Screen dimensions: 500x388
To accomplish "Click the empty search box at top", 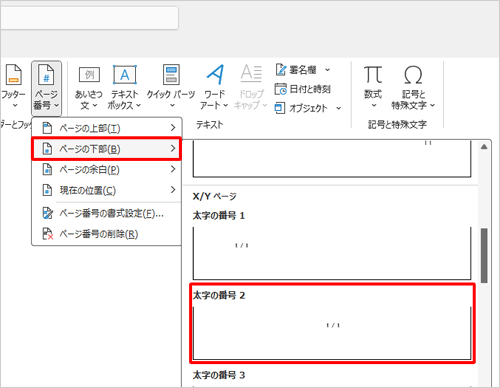I will click(89, 17).
